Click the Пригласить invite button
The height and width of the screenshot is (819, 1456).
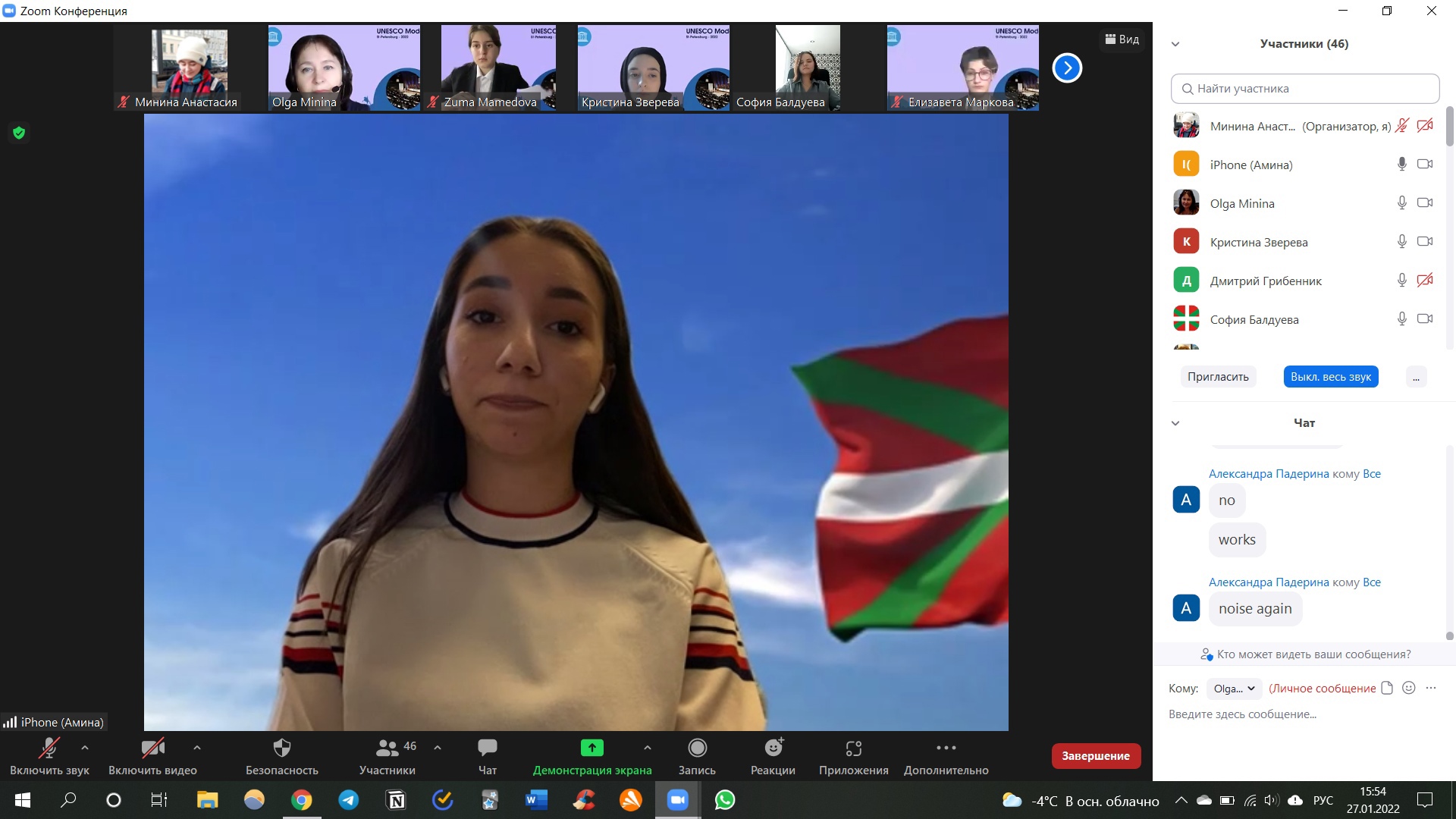pyautogui.click(x=1218, y=377)
